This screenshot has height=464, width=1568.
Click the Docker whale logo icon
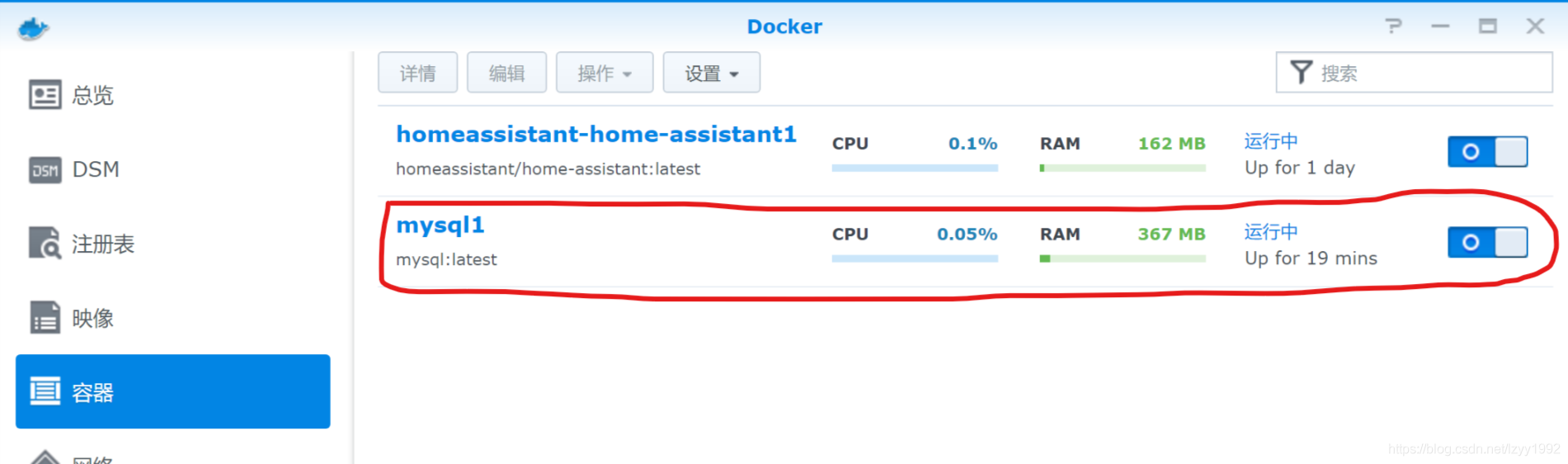pyautogui.click(x=33, y=28)
